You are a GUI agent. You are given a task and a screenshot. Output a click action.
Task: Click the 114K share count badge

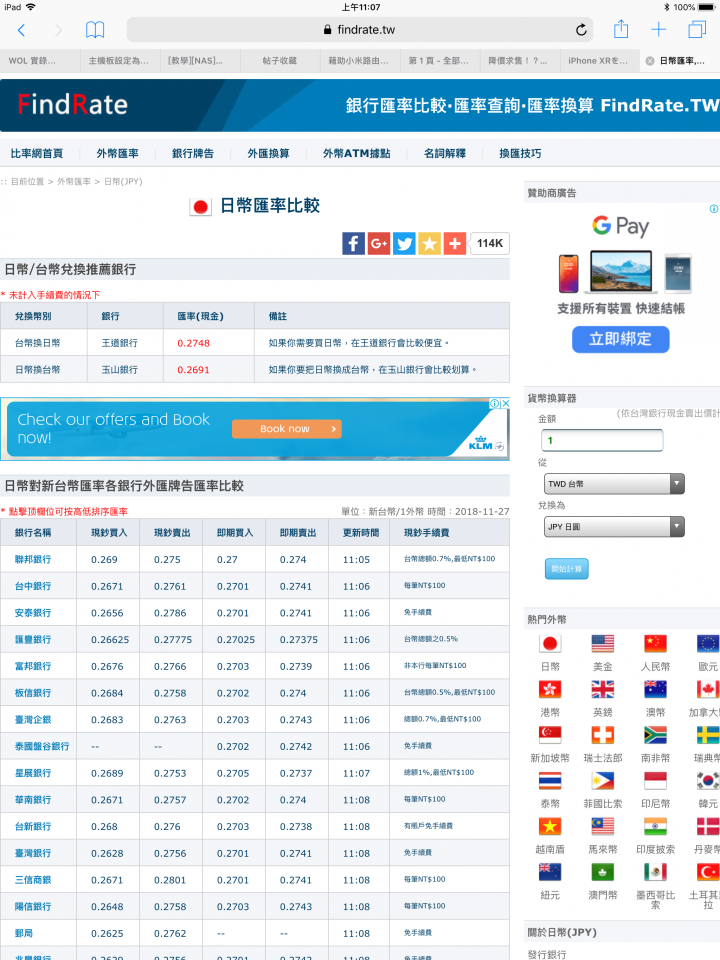click(490, 244)
